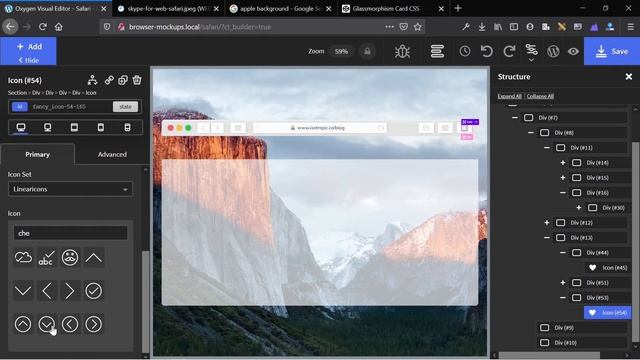Select the chevron-down icon
Screen dimensions: 640x360
coord(23,291)
